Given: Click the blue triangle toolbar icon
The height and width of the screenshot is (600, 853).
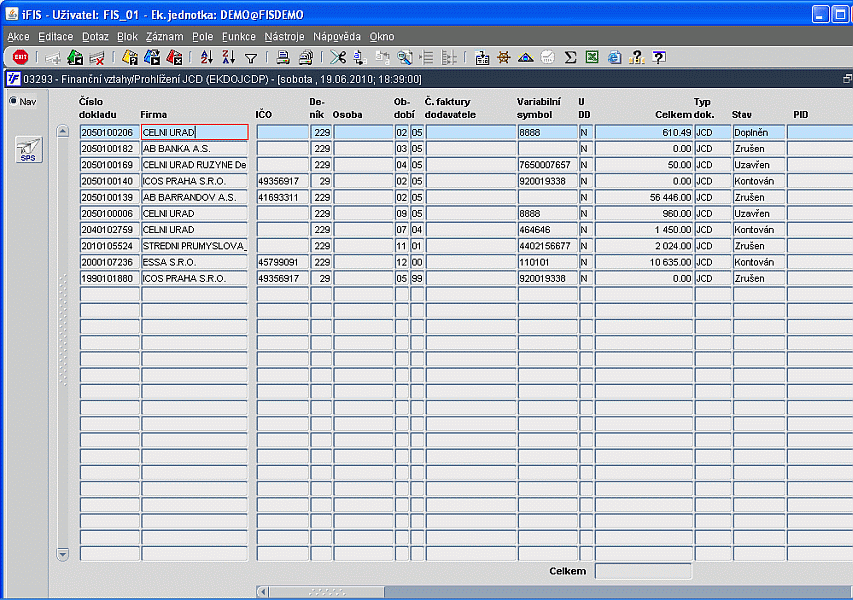Looking at the screenshot, I should tap(526, 57).
